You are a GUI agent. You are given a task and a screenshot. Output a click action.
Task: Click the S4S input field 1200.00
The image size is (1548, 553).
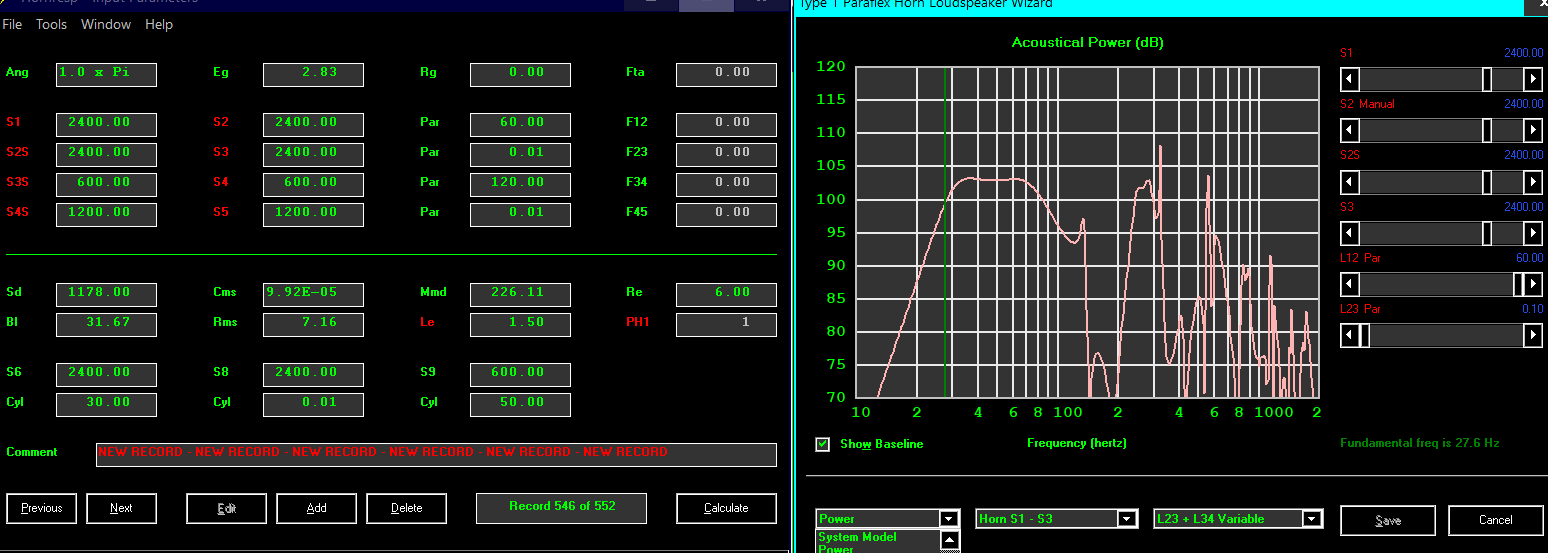coord(106,214)
